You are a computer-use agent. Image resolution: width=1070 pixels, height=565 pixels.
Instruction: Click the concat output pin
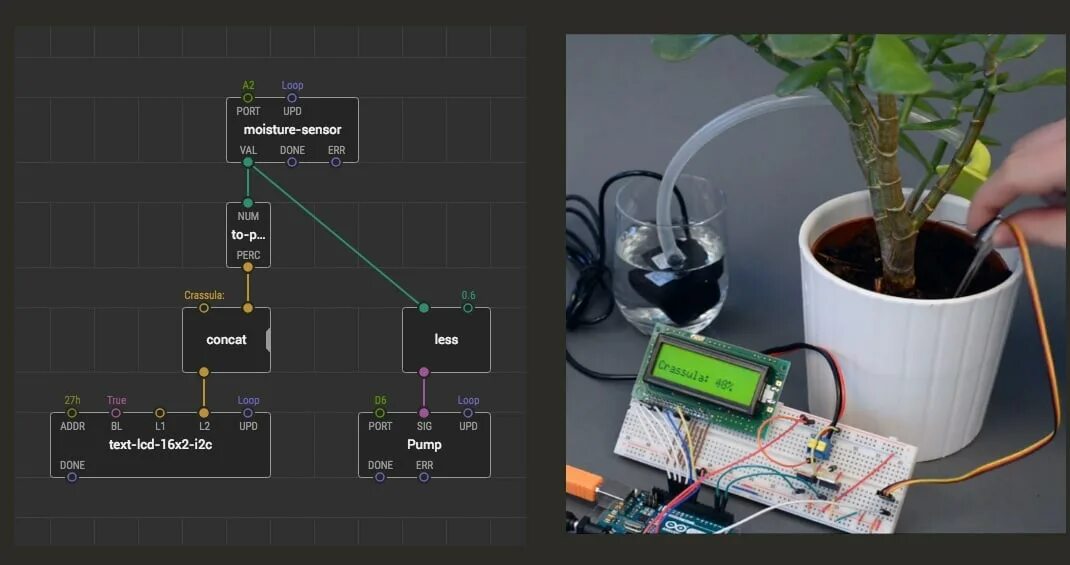point(204,373)
